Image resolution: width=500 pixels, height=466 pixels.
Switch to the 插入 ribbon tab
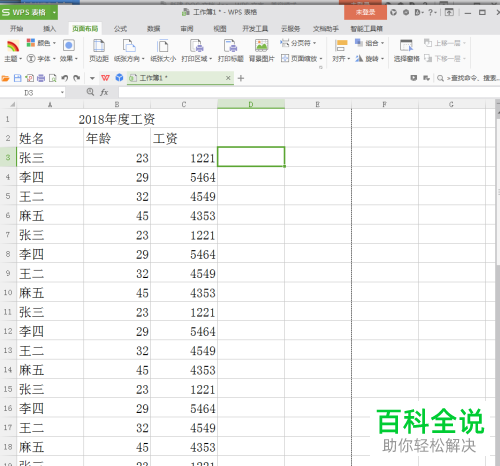(49, 29)
